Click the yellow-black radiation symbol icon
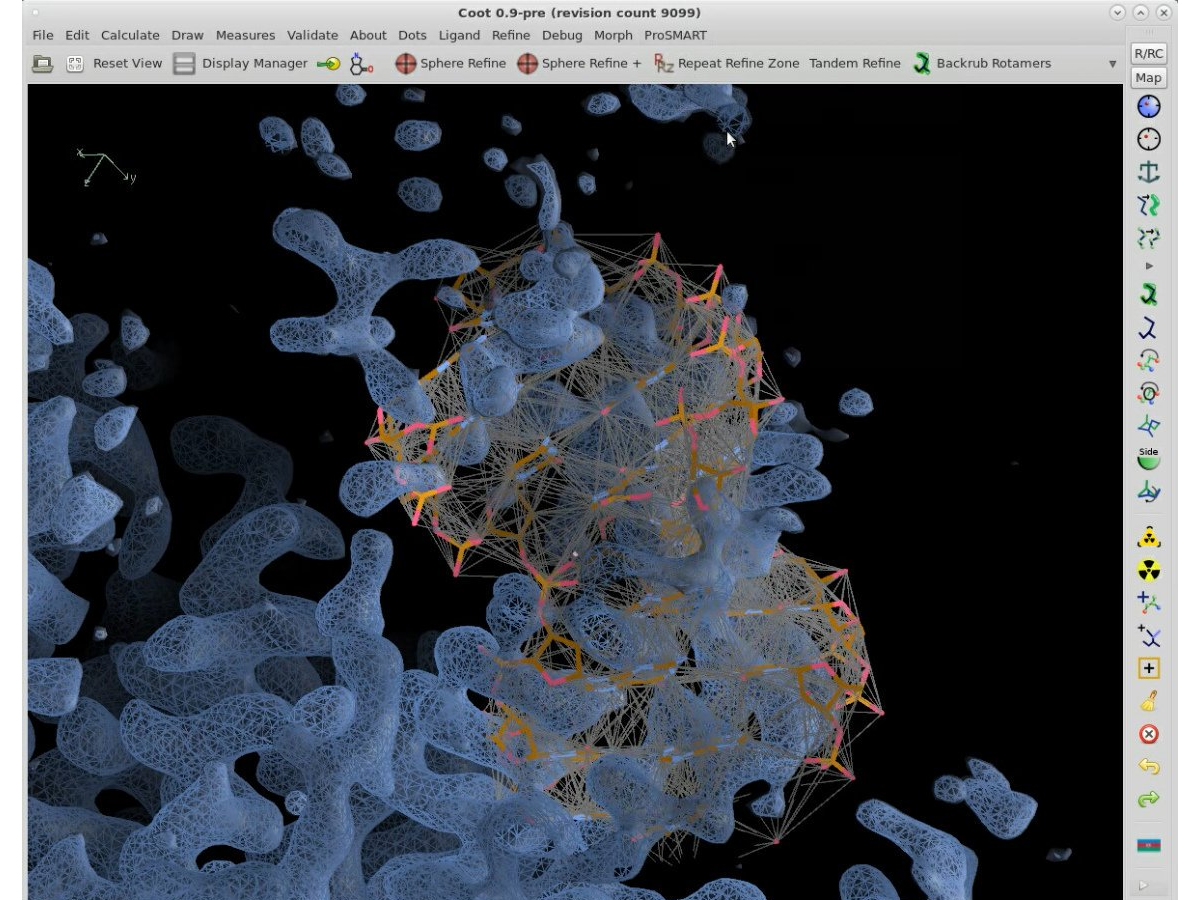 pyautogui.click(x=1149, y=570)
